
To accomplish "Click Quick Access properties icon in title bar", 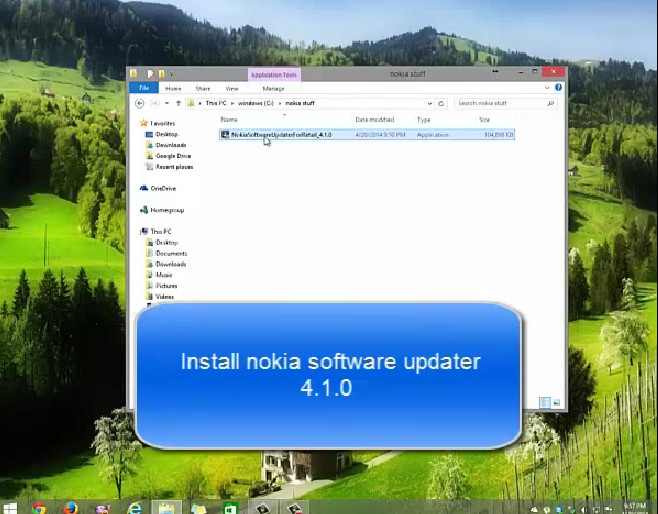I will 150,74.
